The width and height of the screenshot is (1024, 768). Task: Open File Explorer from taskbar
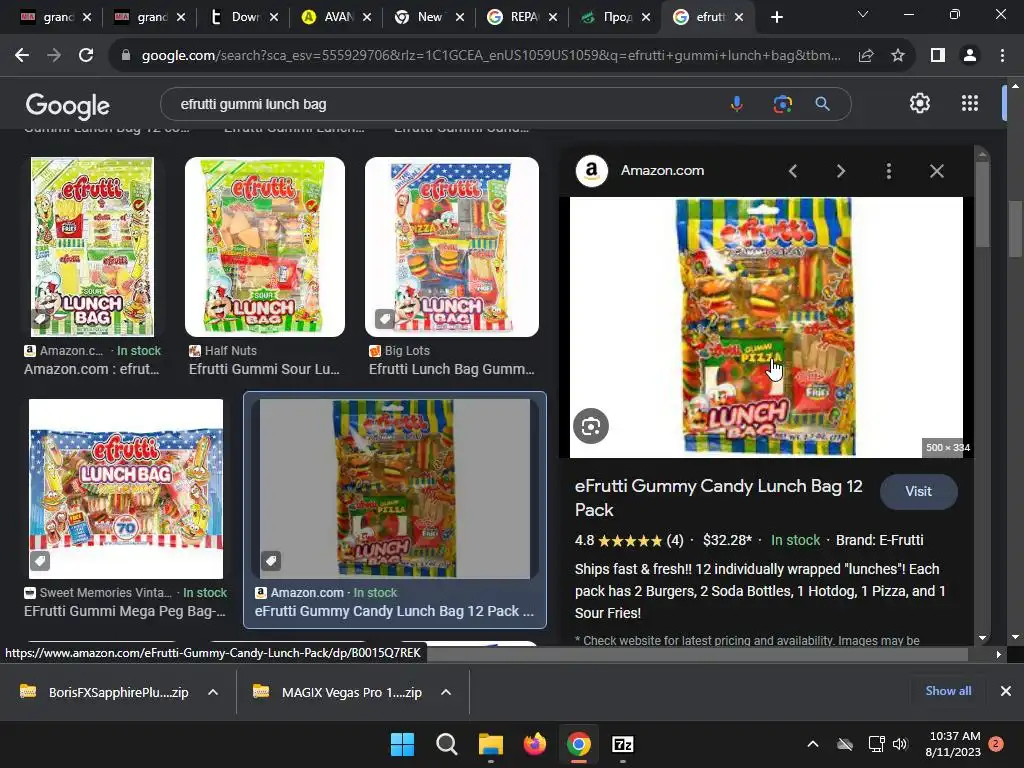[490, 744]
